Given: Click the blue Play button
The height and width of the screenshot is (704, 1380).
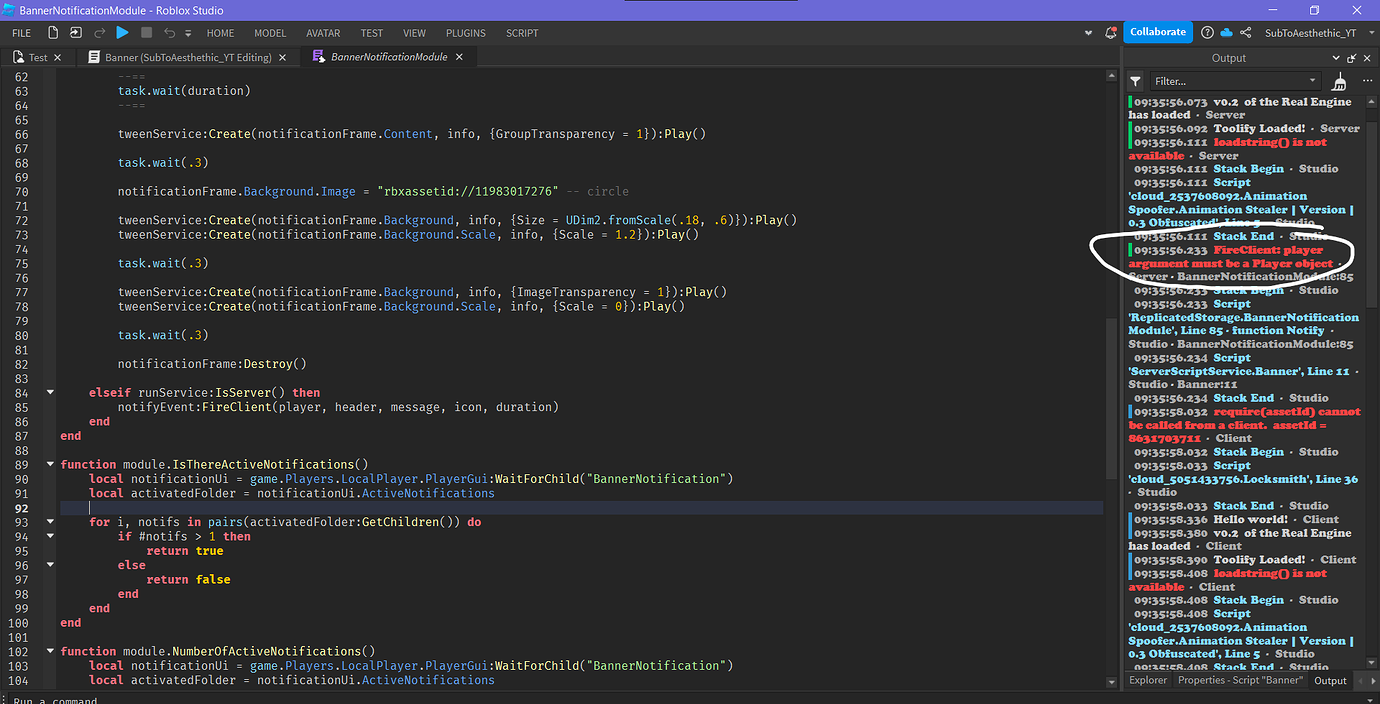Looking at the screenshot, I should point(122,33).
